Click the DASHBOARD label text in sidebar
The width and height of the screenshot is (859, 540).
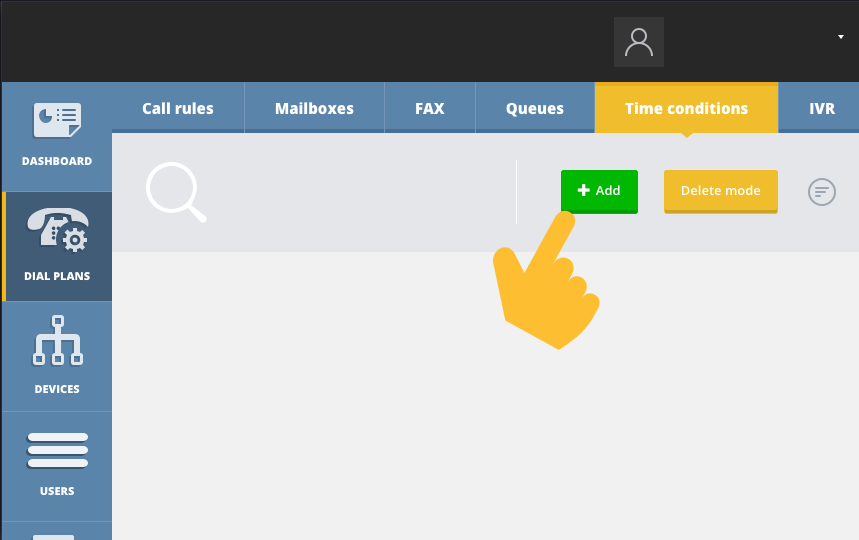(x=57, y=161)
